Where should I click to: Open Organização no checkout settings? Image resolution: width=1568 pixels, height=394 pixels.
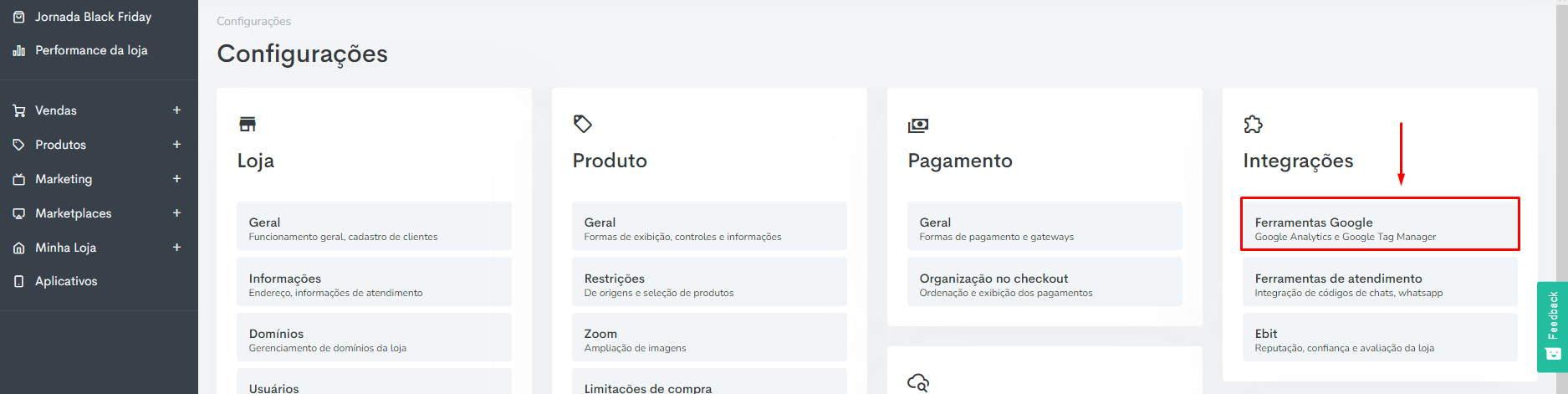click(1044, 282)
